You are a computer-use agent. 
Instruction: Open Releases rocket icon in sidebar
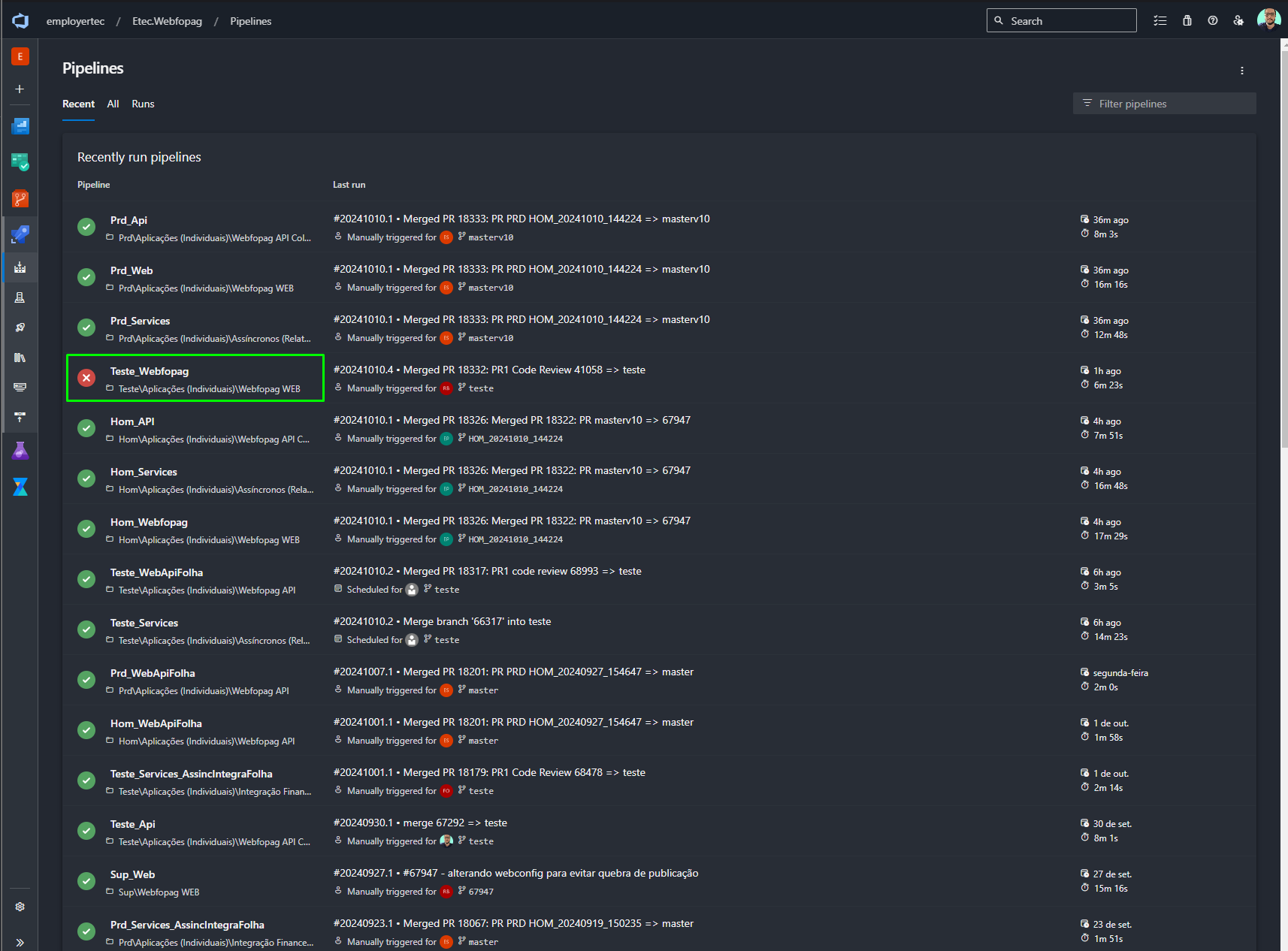(20, 328)
